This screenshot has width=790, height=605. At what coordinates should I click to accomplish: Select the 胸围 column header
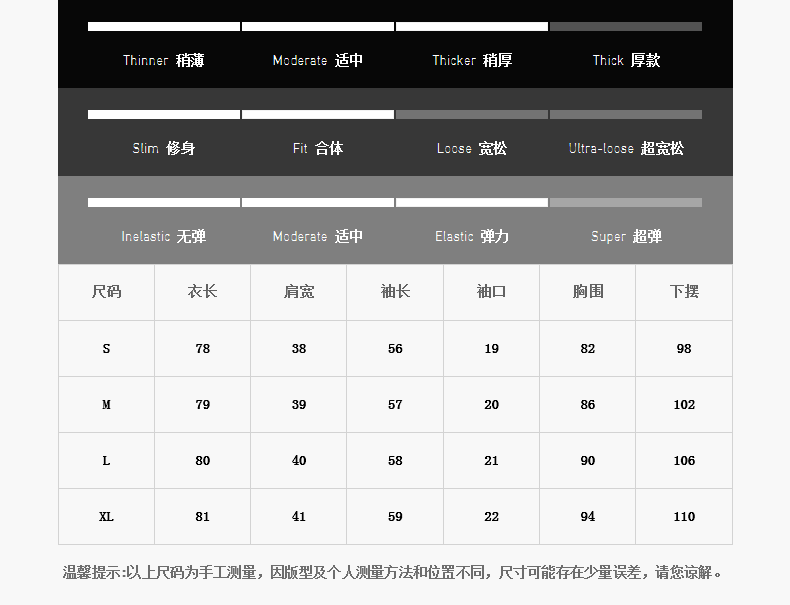588,292
